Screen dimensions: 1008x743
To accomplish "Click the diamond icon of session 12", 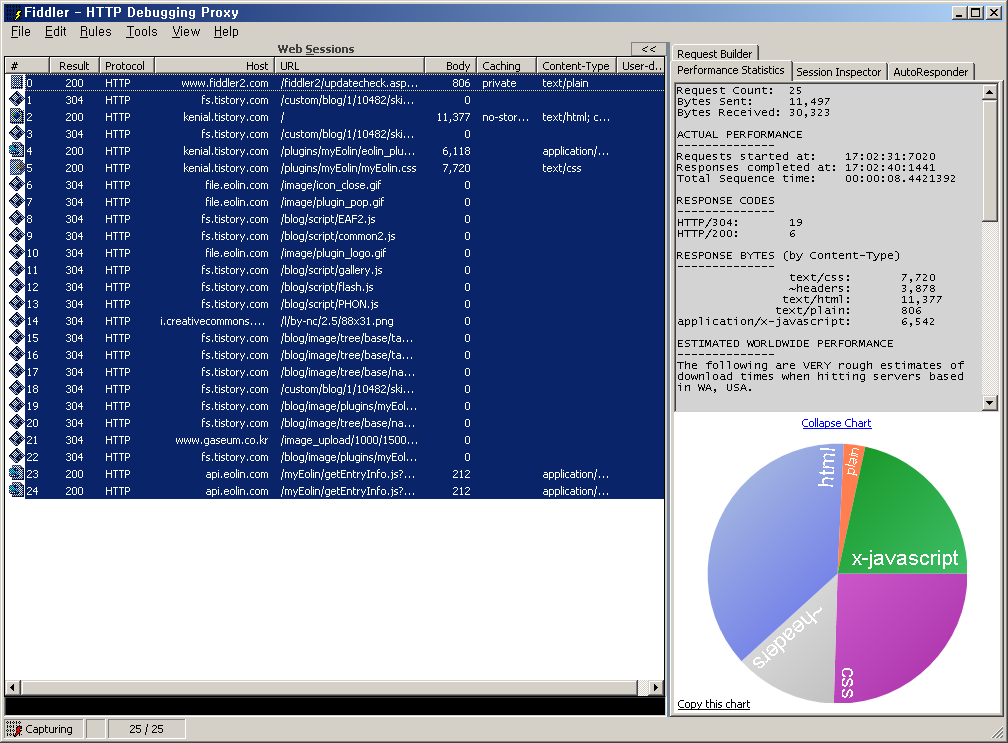I will [x=17, y=287].
